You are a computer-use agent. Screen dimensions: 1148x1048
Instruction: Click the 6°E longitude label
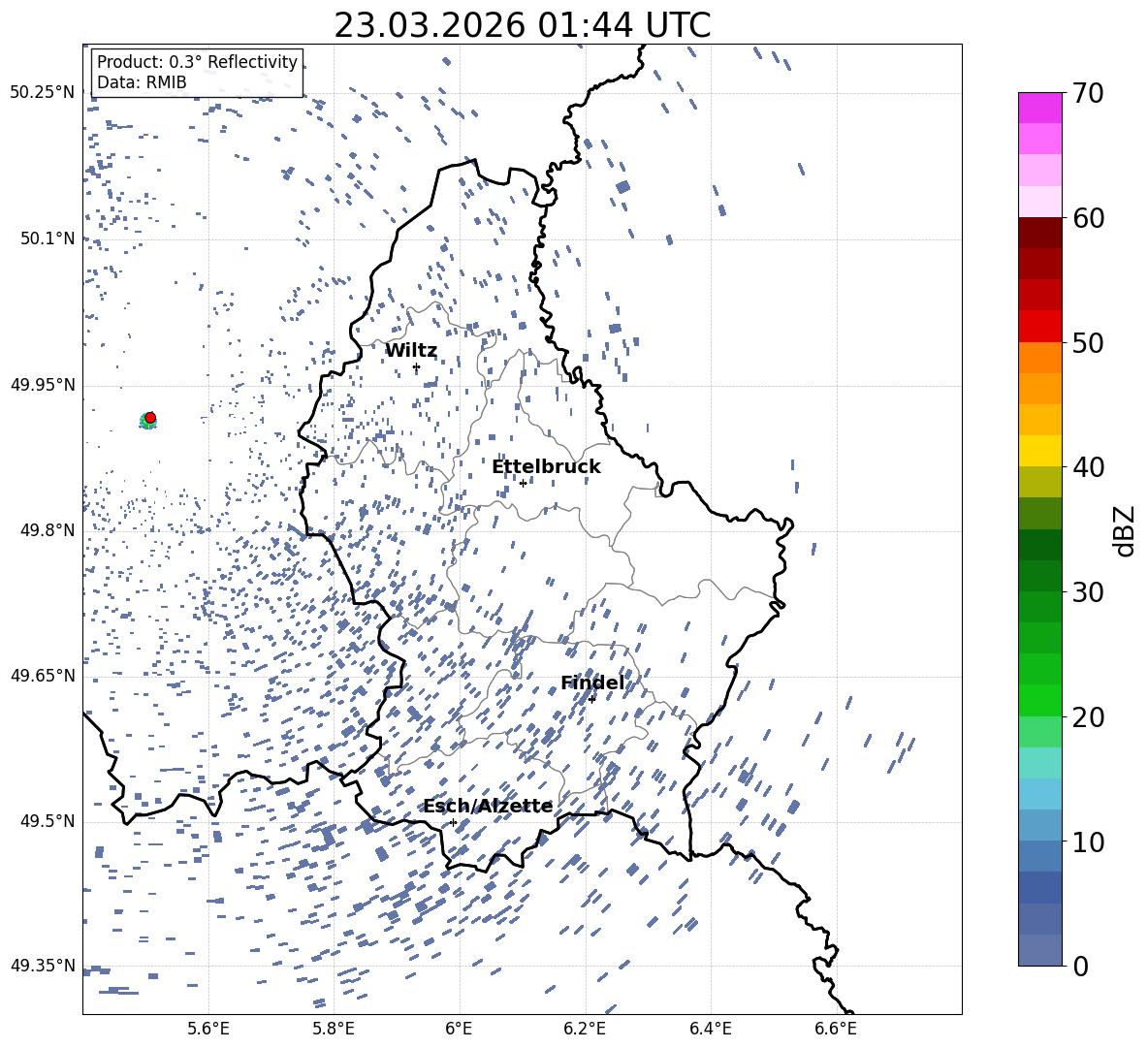point(459,1029)
